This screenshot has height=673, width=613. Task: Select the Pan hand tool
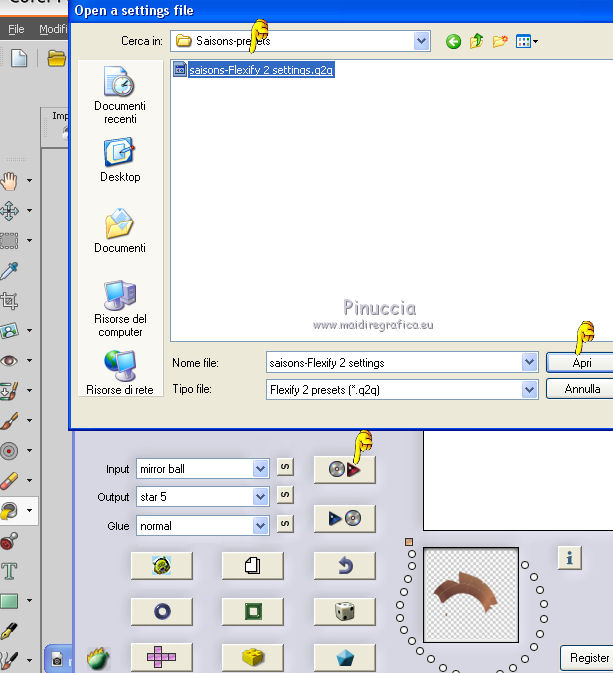pyautogui.click(x=9, y=181)
